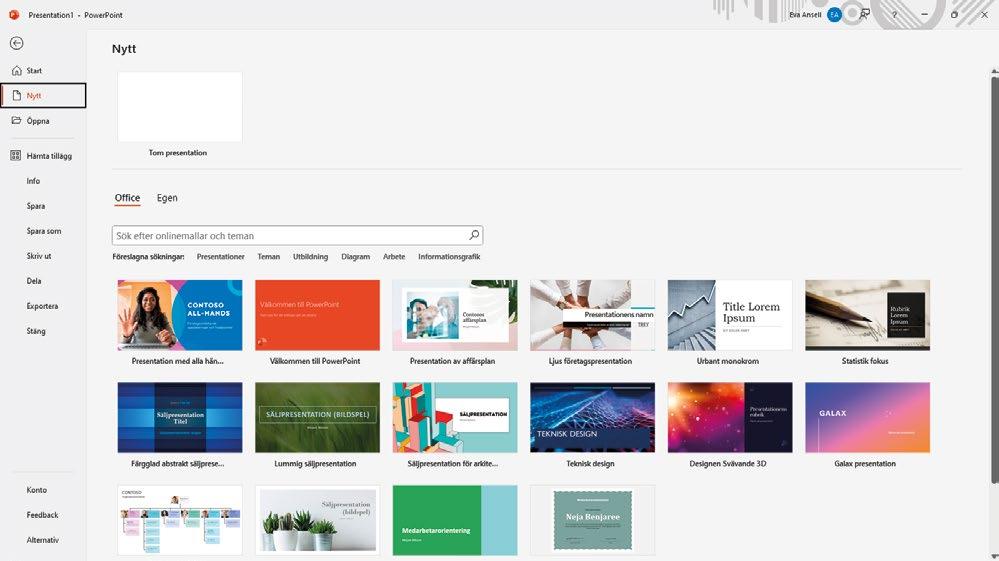The width and height of the screenshot is (999, 561).
Task: Select Ljus företagspresentation template
Action: [593, 315]
